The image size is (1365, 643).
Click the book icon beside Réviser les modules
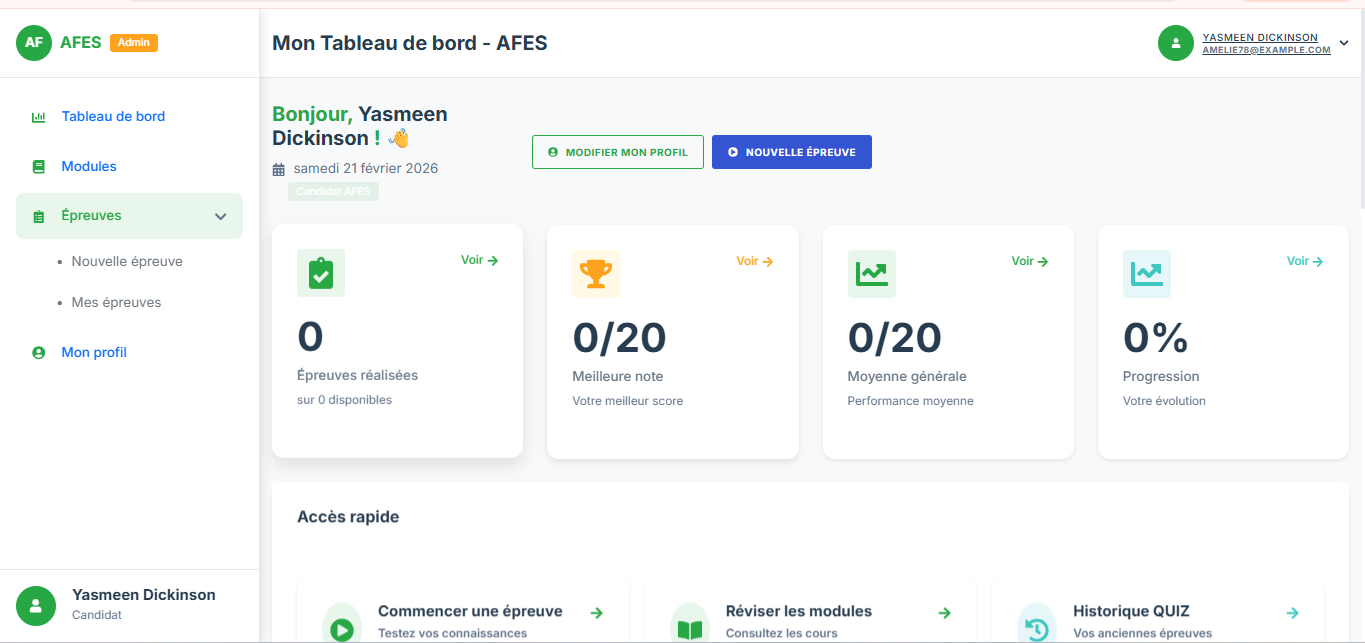point(689,627)
